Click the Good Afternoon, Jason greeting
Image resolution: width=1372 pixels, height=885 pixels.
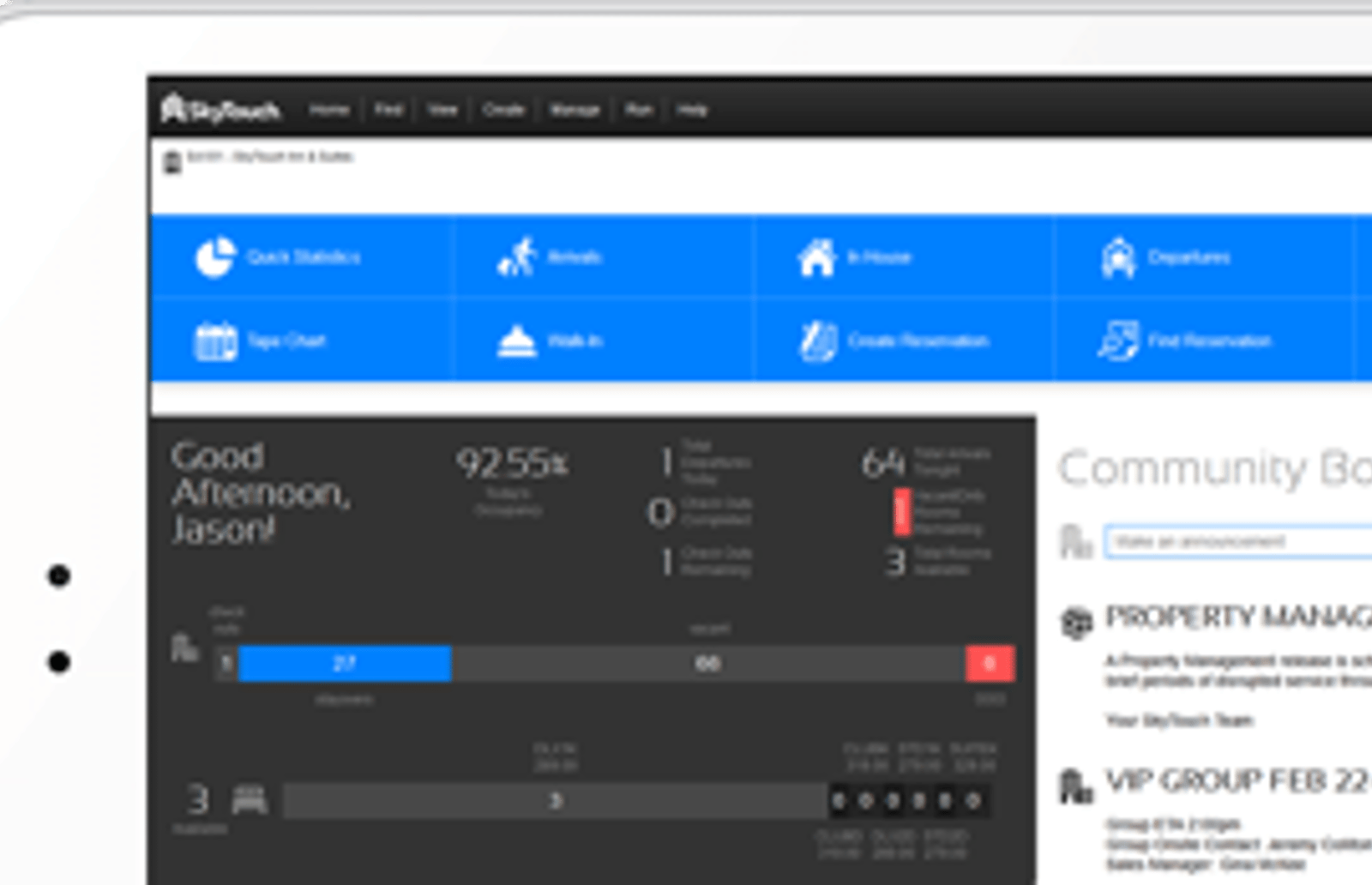[260, 493]
